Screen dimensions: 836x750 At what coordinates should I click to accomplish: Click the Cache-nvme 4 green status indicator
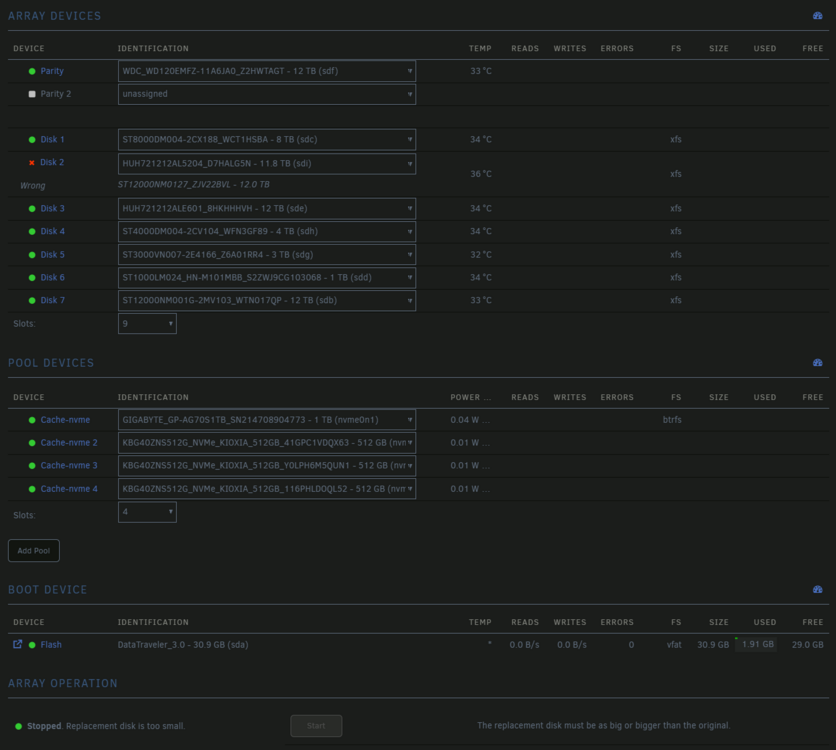tap(32, 489)
